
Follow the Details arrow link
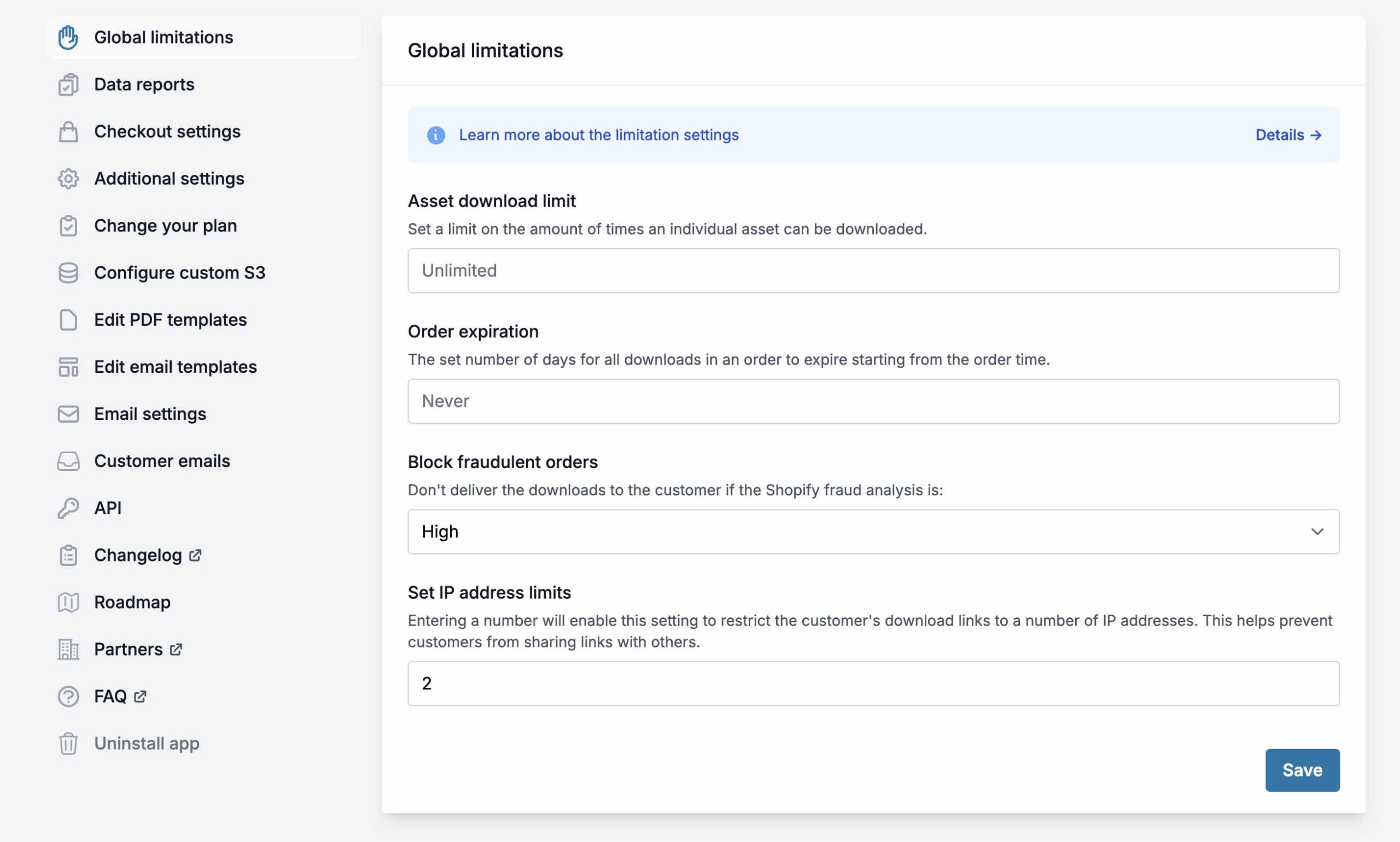click(1288, 135)
